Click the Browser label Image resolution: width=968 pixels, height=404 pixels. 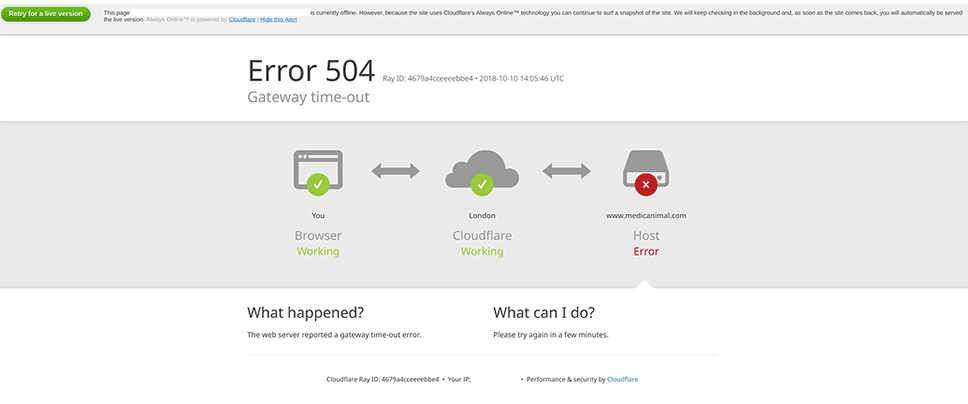coord(318,235)
